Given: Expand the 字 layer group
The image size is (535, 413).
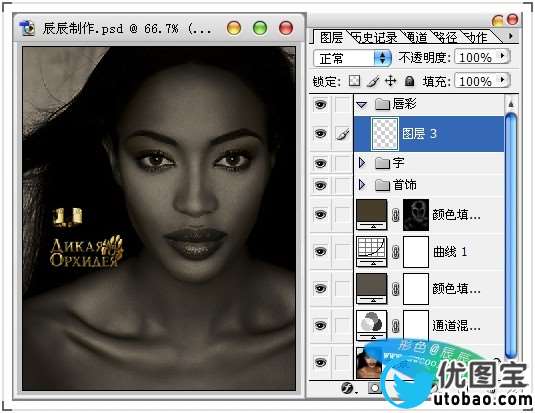Looking at the screenshot, I should (362, 163).
